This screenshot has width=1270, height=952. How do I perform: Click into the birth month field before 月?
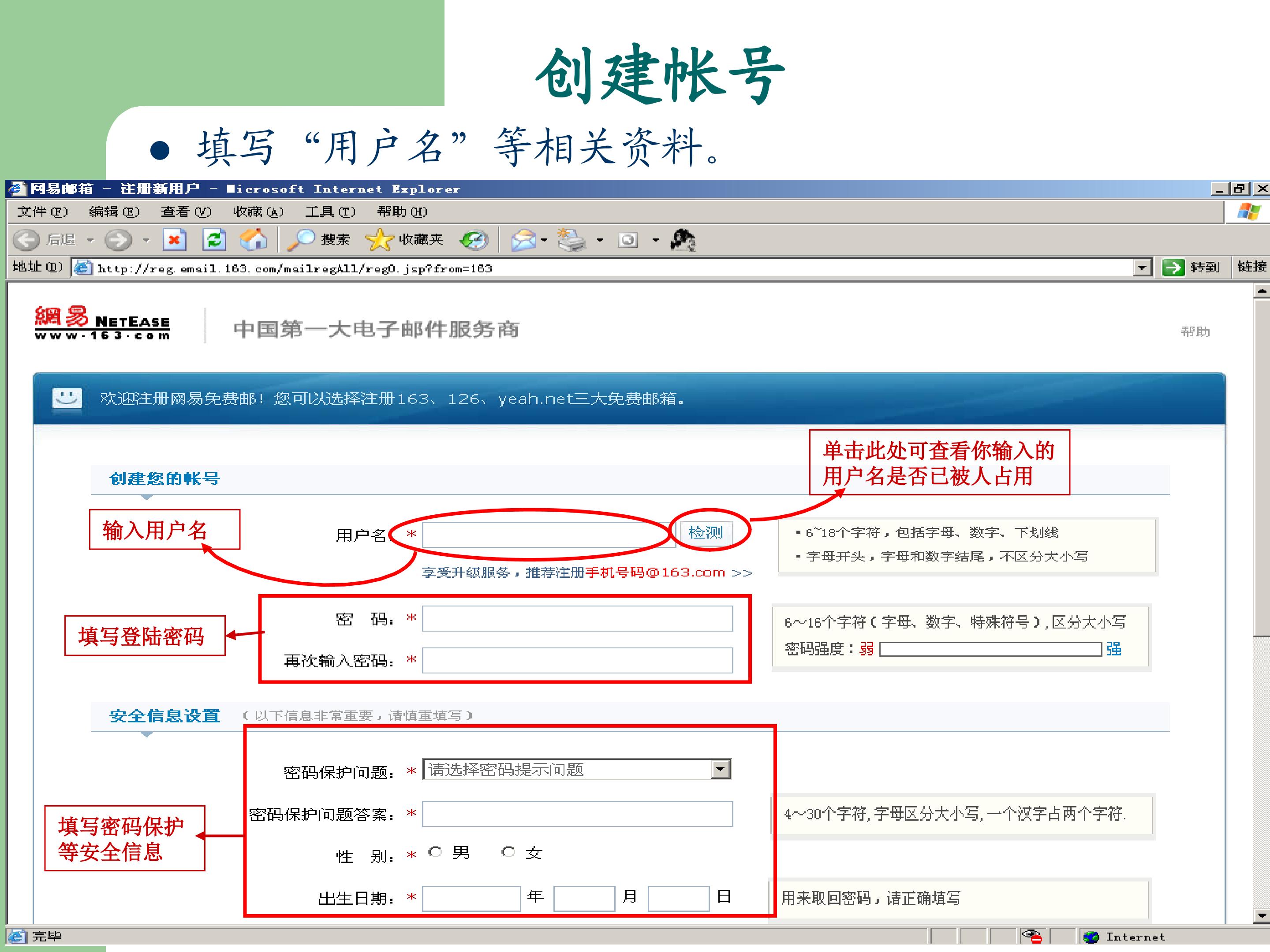pyautogui.click(x=584, y=899)
